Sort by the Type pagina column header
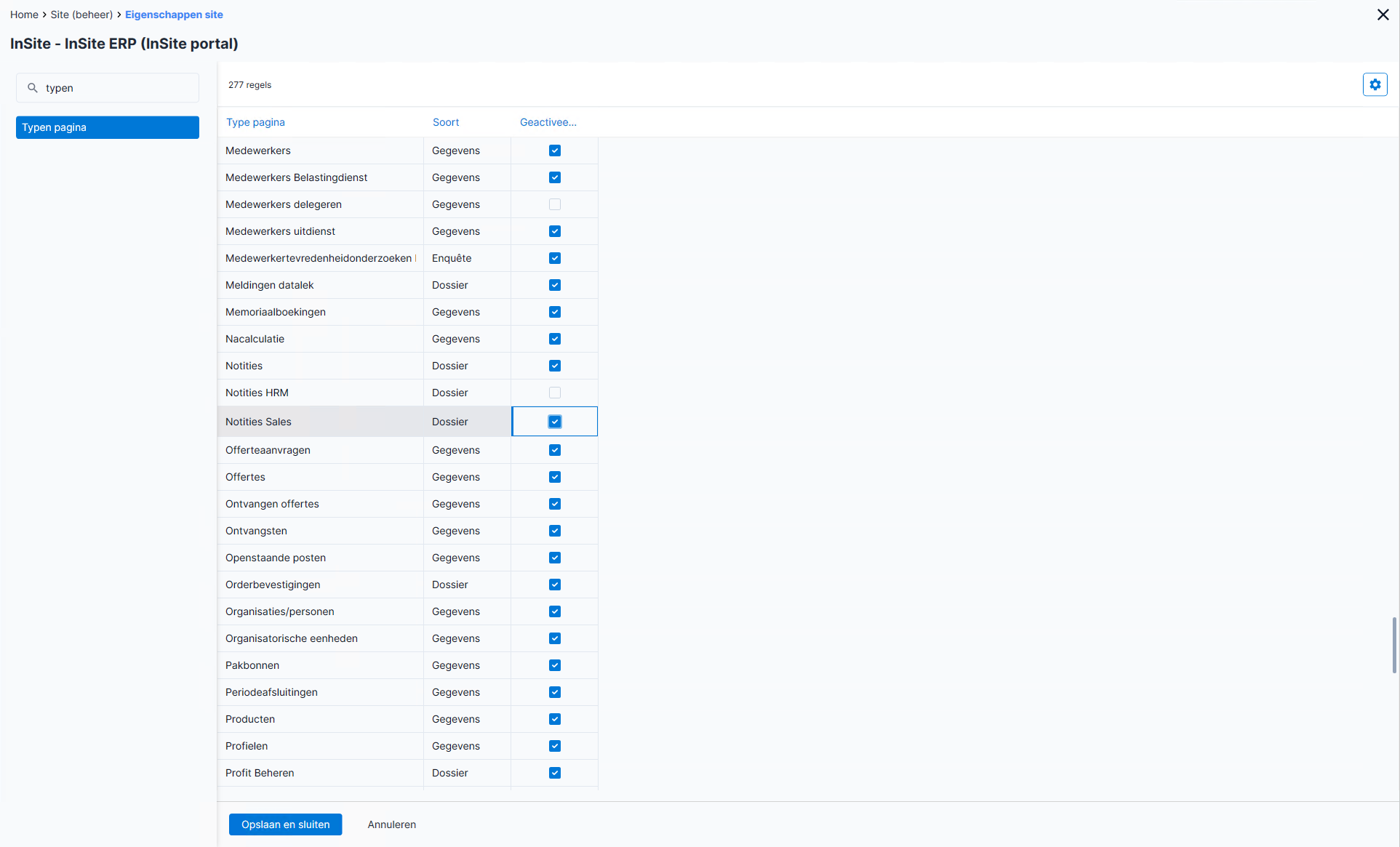 coord(255,122)
